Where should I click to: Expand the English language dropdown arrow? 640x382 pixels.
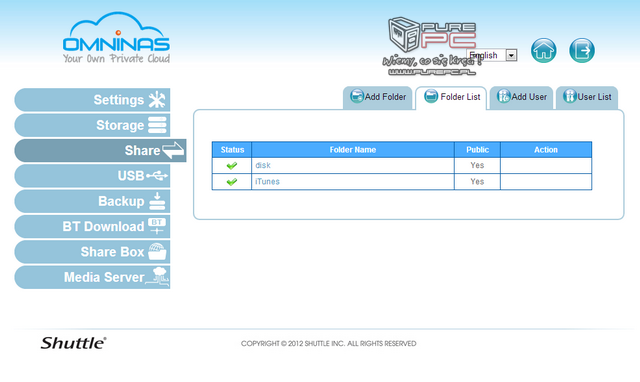coord(511,55)
